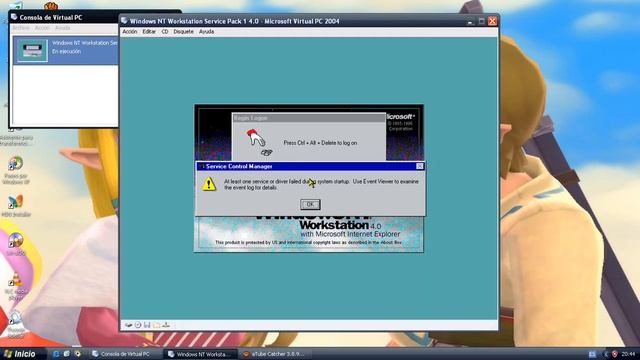The height and width of the screenshot is (360, 640).
Task: Click the Workstation 4.0 splash text
Action: (x=340, y=225)
